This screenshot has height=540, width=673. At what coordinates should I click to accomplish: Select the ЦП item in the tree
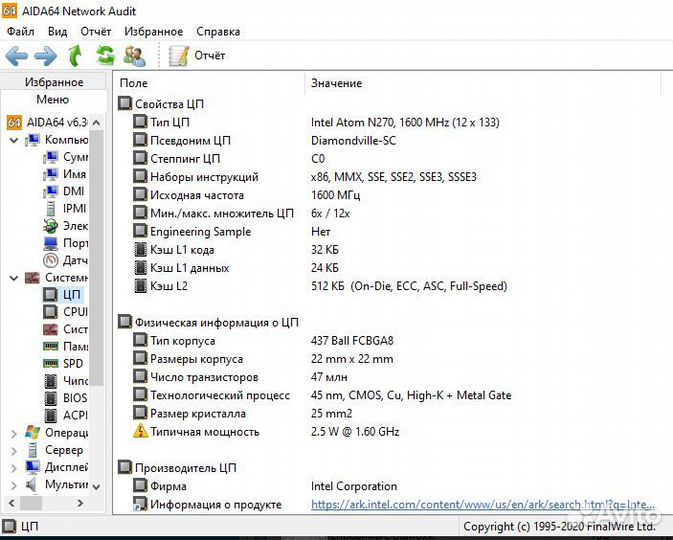pyautogui.click(x=63, y=294)
